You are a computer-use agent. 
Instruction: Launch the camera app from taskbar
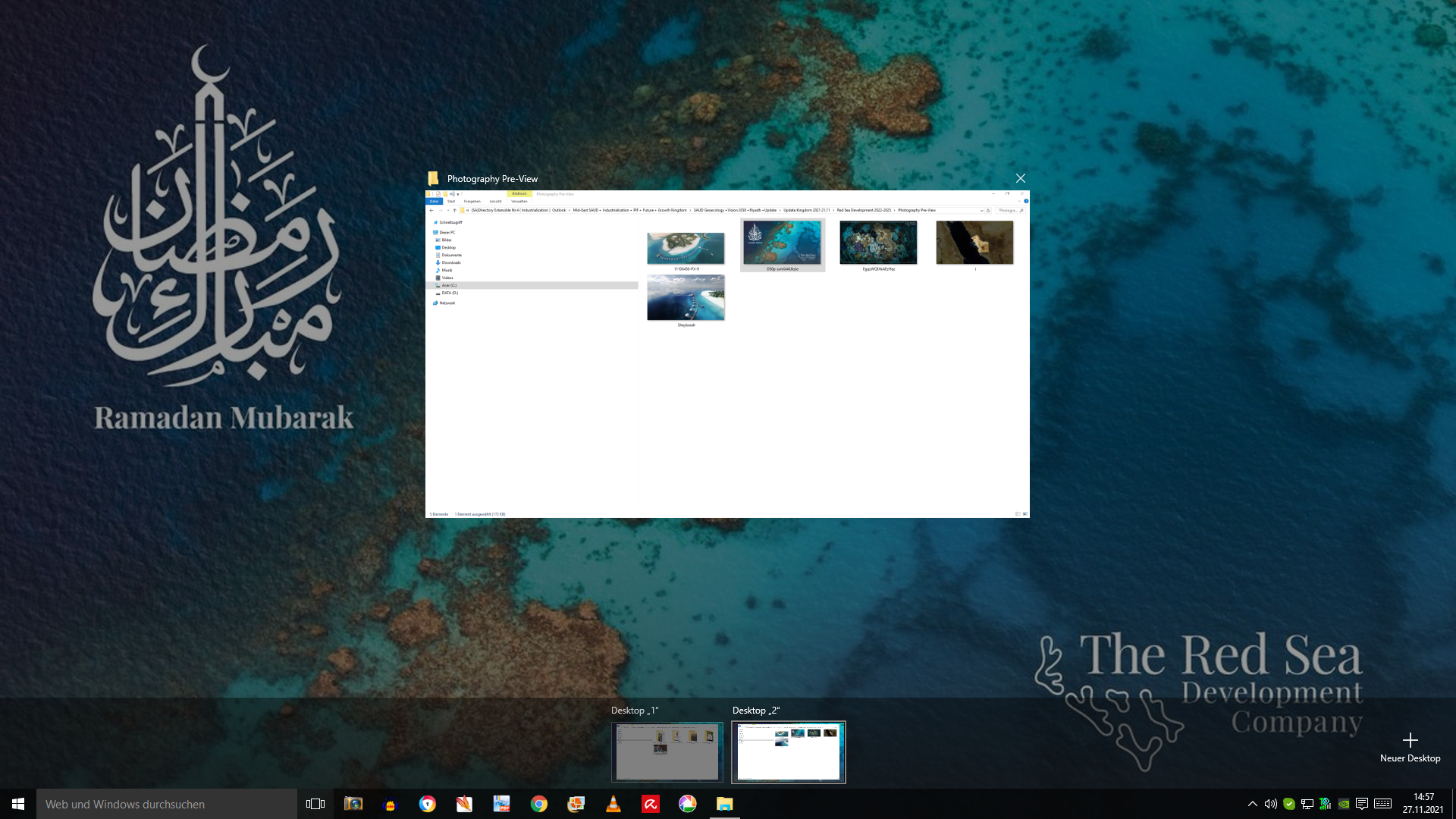coord(353,804)
